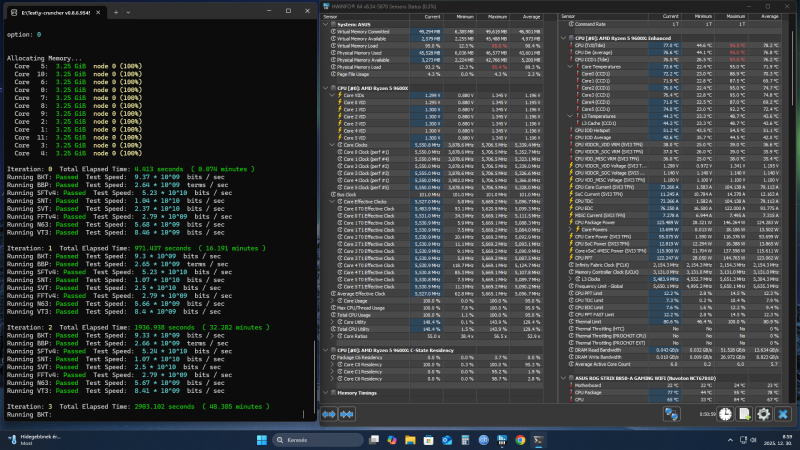
Task: Click Windows search box Keresés
Action: [317, 440]
